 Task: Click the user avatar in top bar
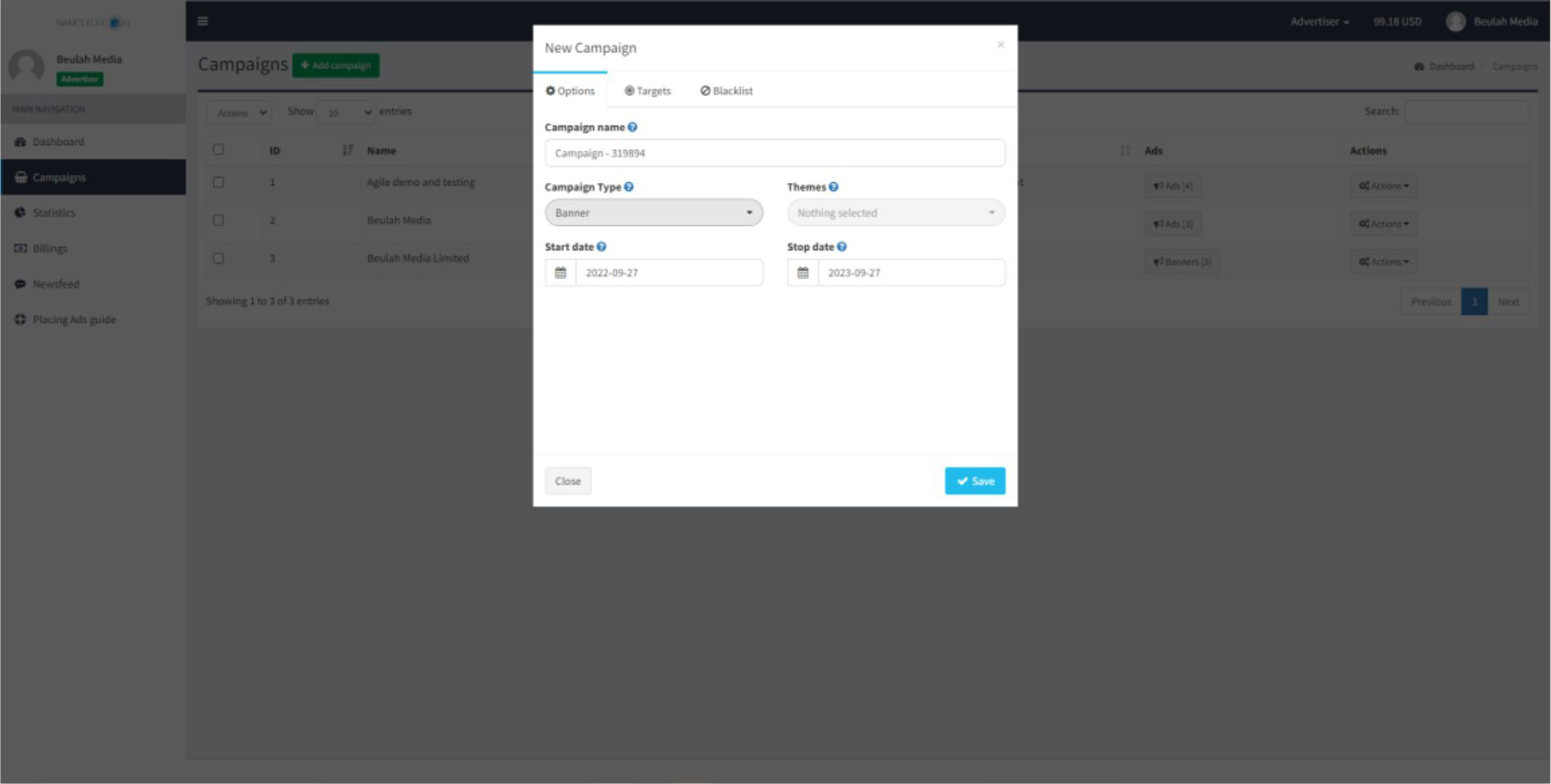(1455, 22)
